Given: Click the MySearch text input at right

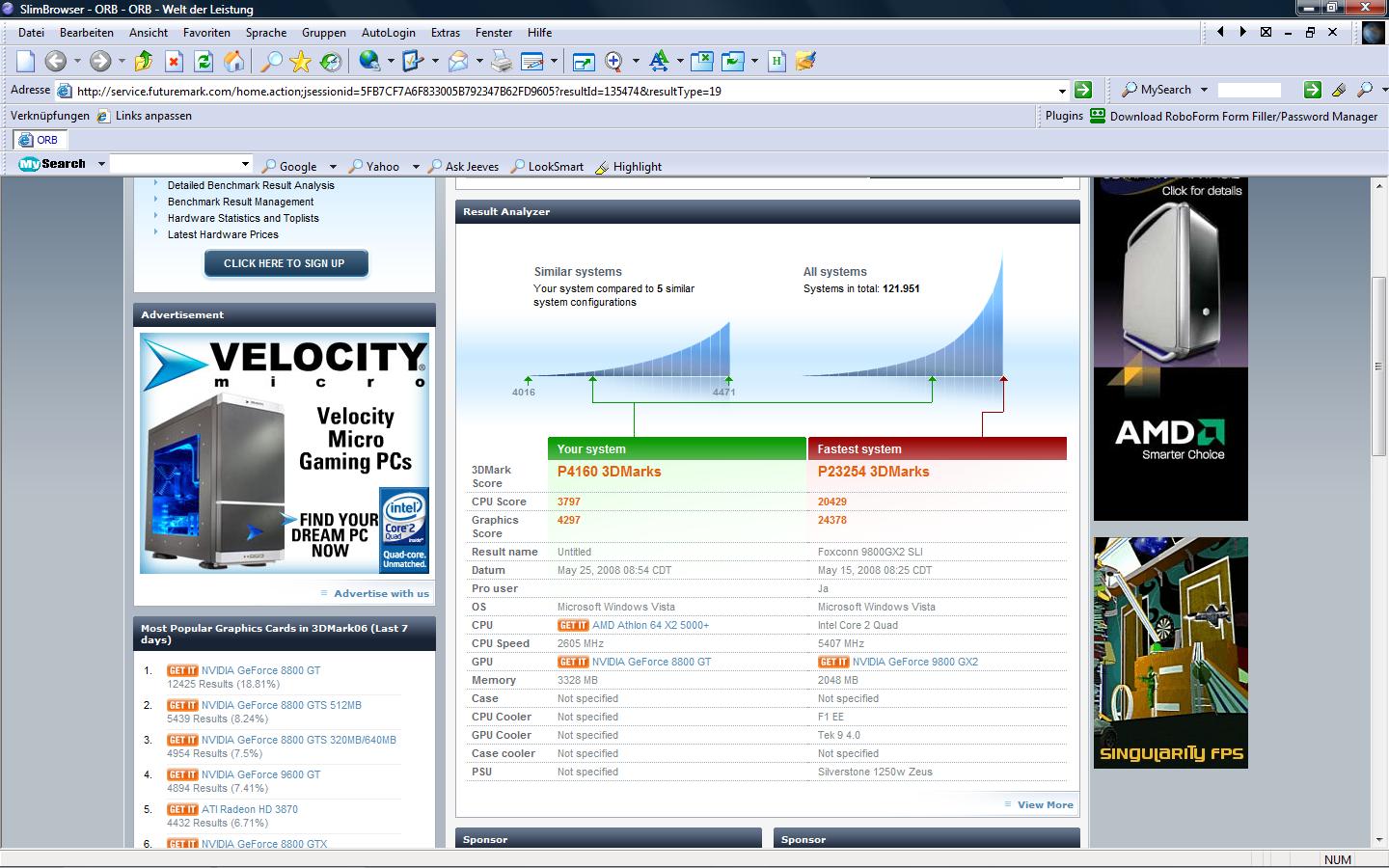Looking at the screenshot, I should coord(1249,90).
